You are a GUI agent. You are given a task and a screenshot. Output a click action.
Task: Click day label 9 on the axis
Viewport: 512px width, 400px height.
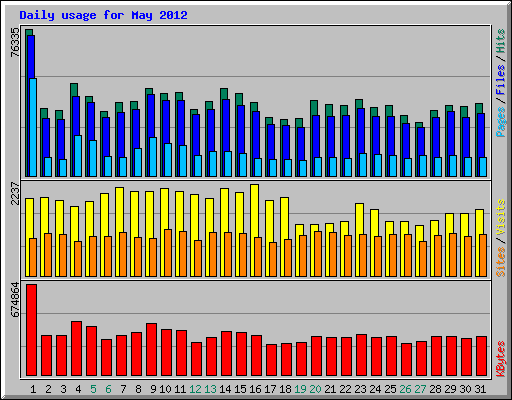tap(153, 389)
